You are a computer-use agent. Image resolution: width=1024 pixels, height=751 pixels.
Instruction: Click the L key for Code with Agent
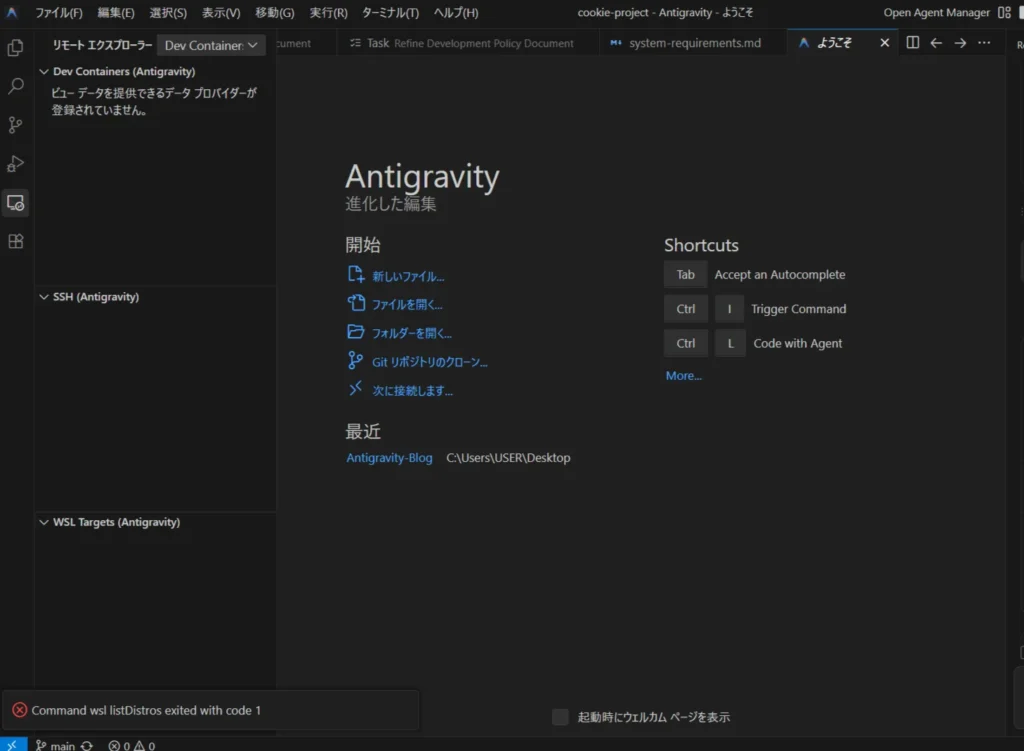[x=730, y=343]
